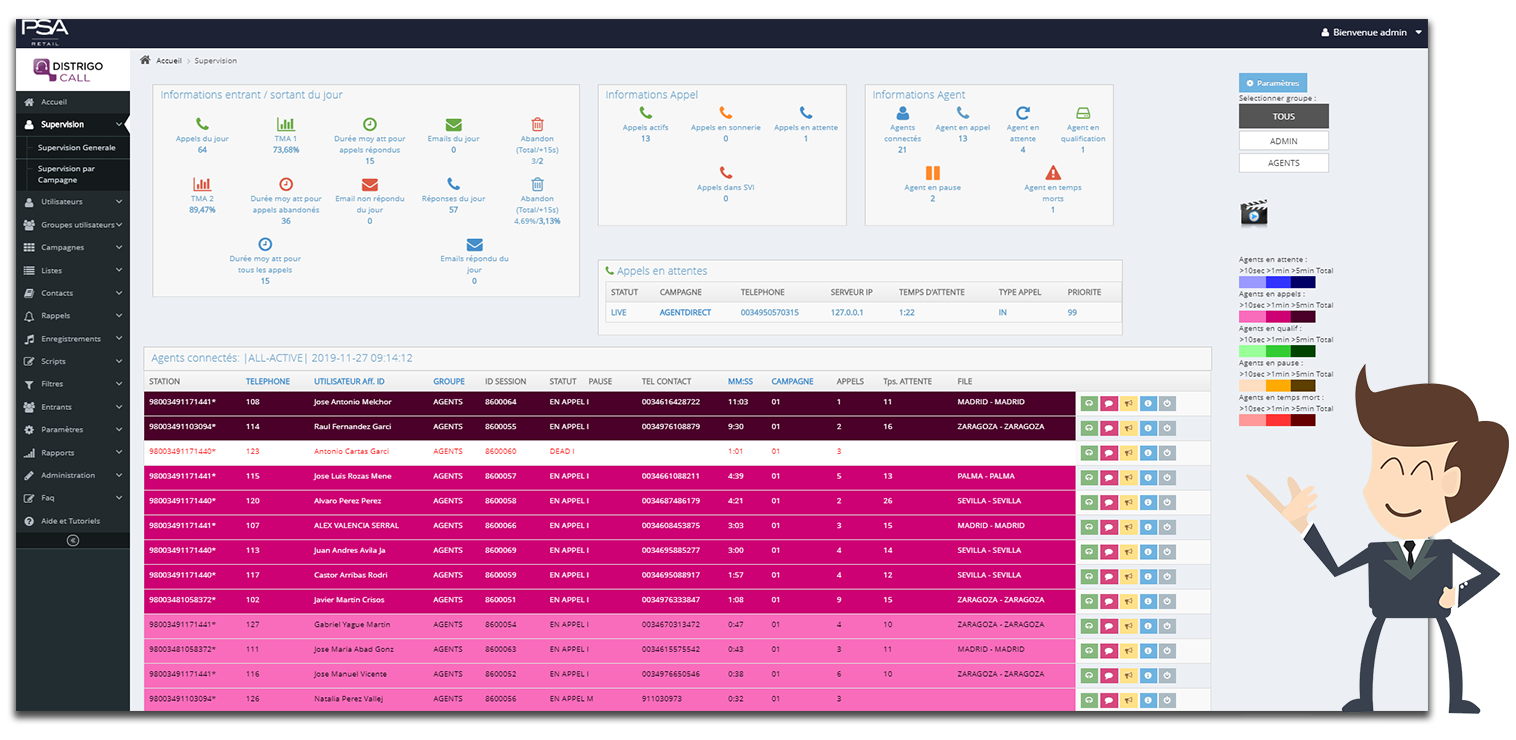This screenshot has width=1516, height=740.
Task: Click AGENTDIRECT campaign link in waiting calls
Action: click(688, 313)
